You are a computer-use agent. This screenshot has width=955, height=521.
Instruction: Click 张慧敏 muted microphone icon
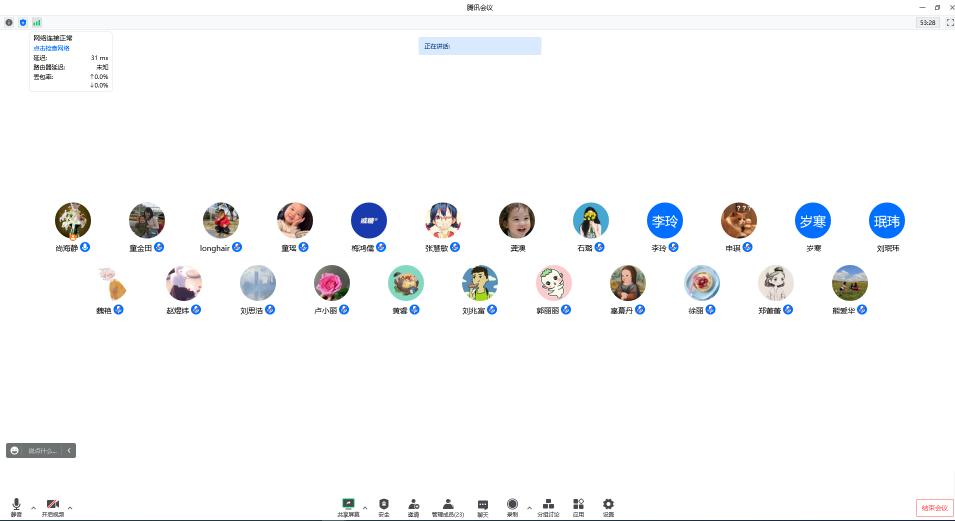(x=455, y=247)
